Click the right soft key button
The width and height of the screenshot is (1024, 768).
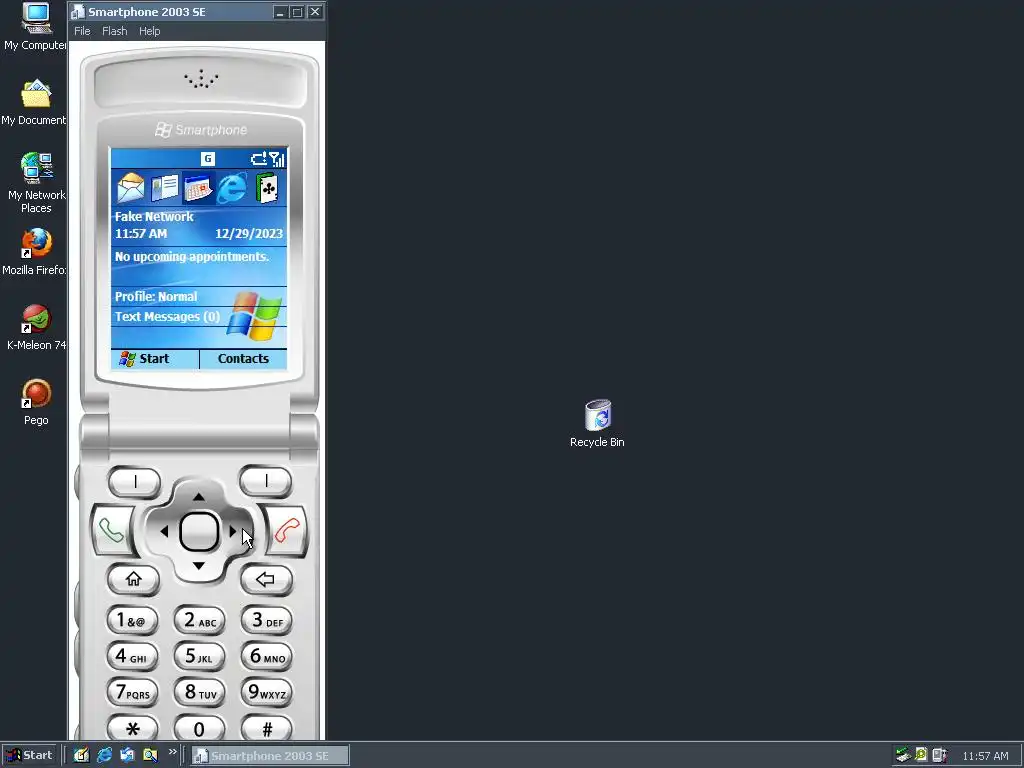coord(265,482)
